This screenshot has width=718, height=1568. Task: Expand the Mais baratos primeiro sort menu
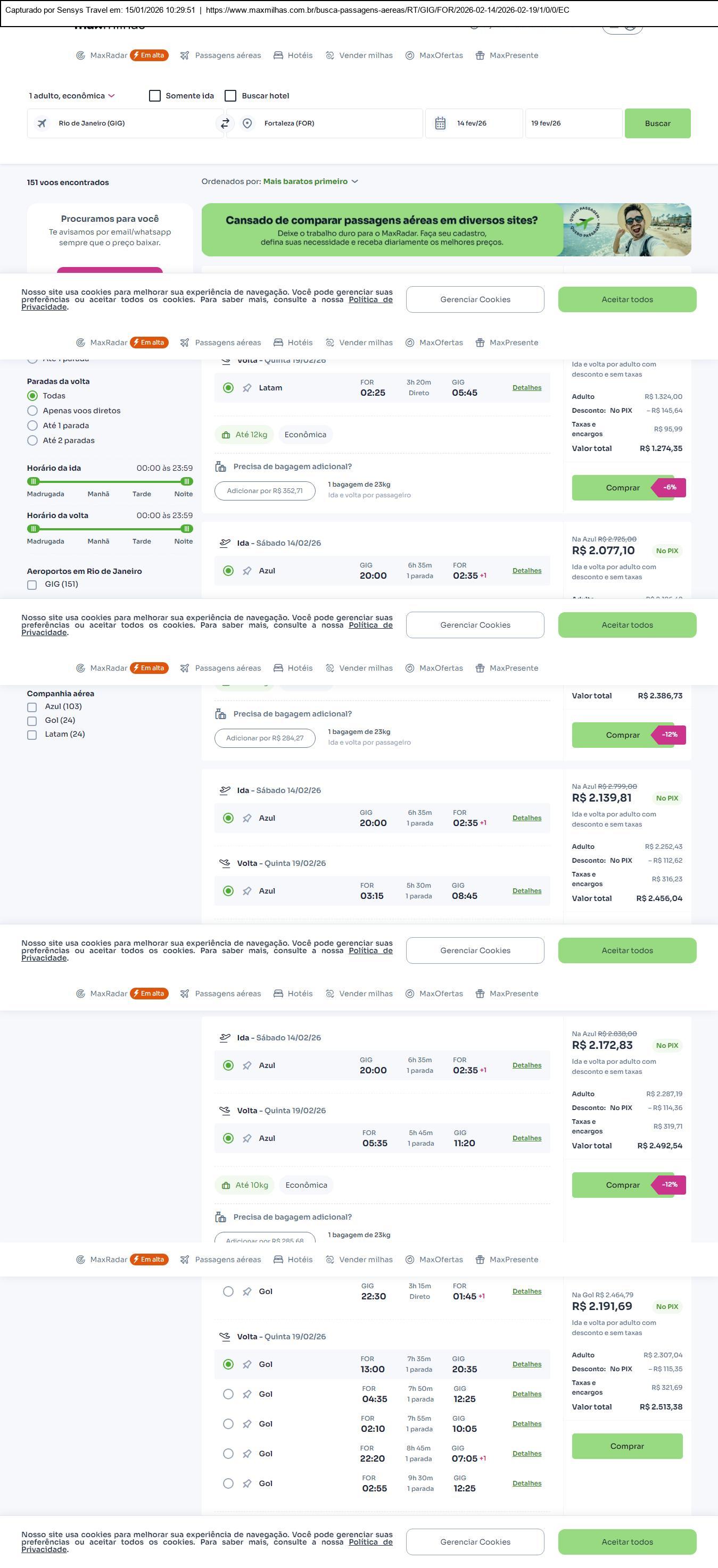click(x=311, y=181)
